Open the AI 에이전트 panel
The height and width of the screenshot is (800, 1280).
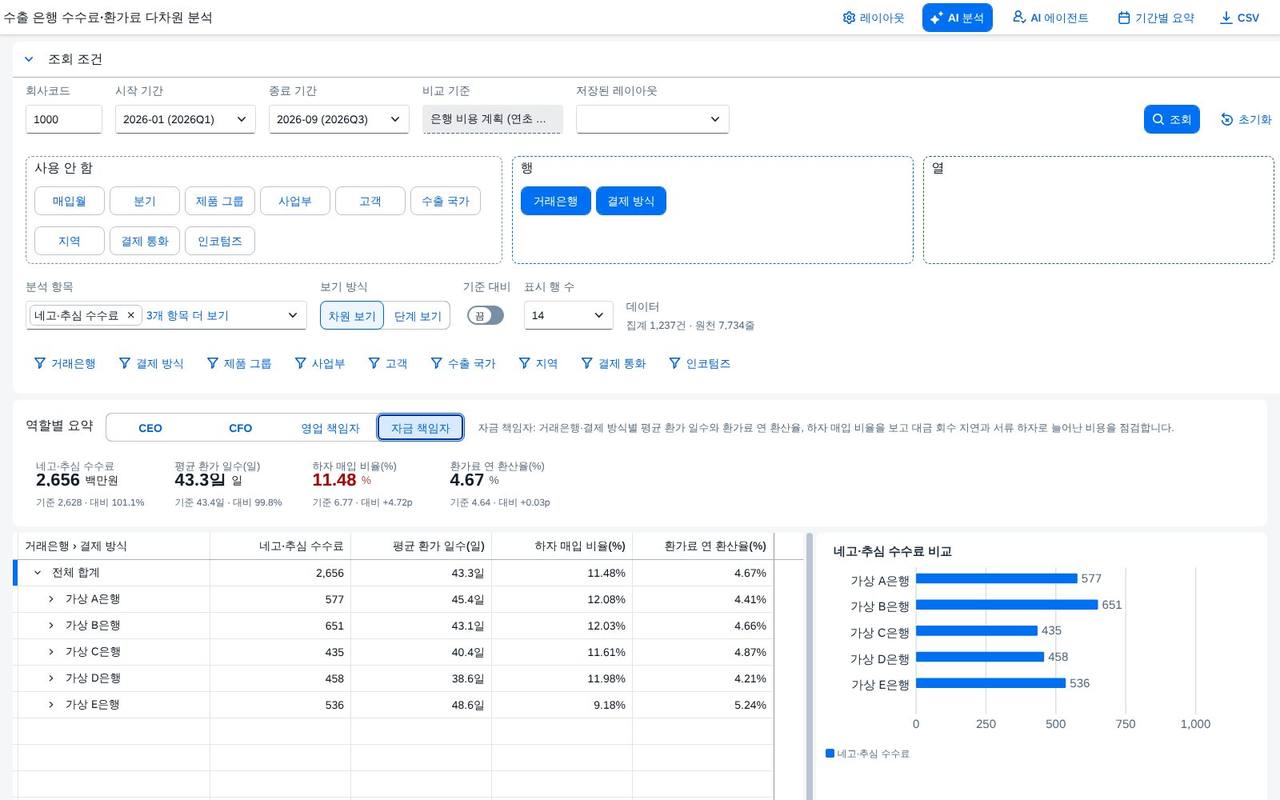1050,18
